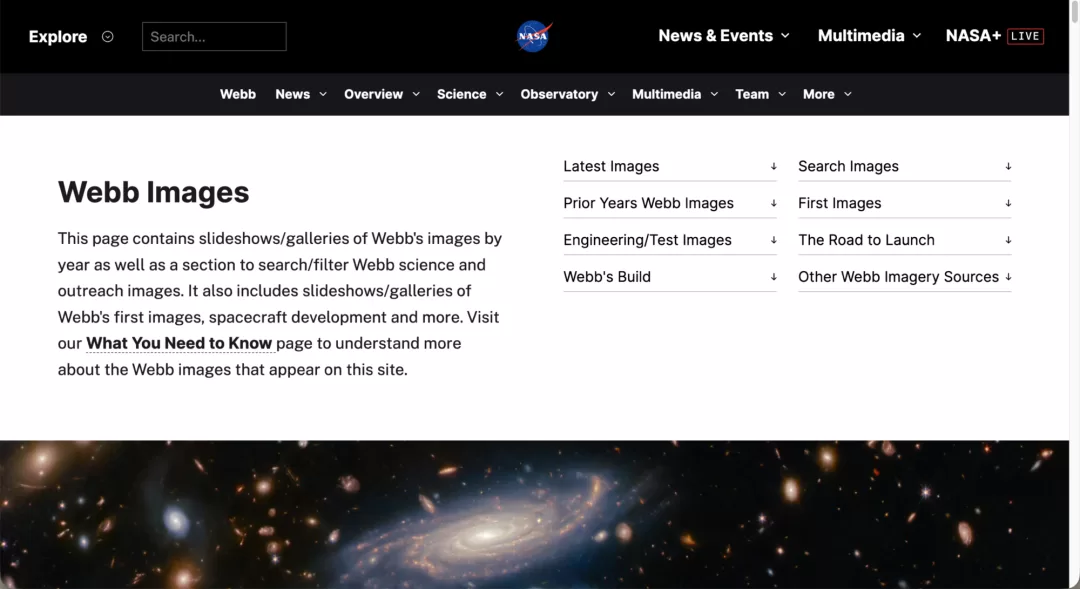Expand the Science submenu chevron
1080x589 pixels.
[499, 94]
